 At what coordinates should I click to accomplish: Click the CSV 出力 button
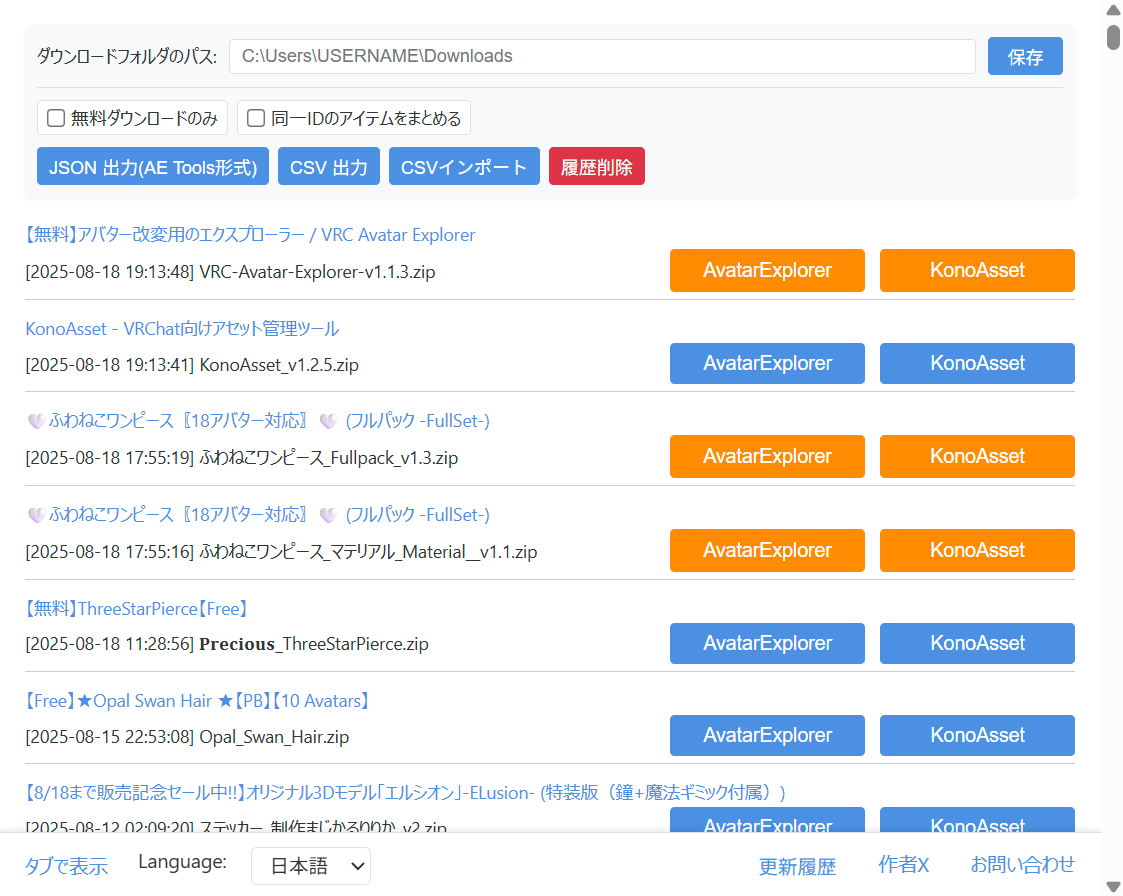coord(328,166)
